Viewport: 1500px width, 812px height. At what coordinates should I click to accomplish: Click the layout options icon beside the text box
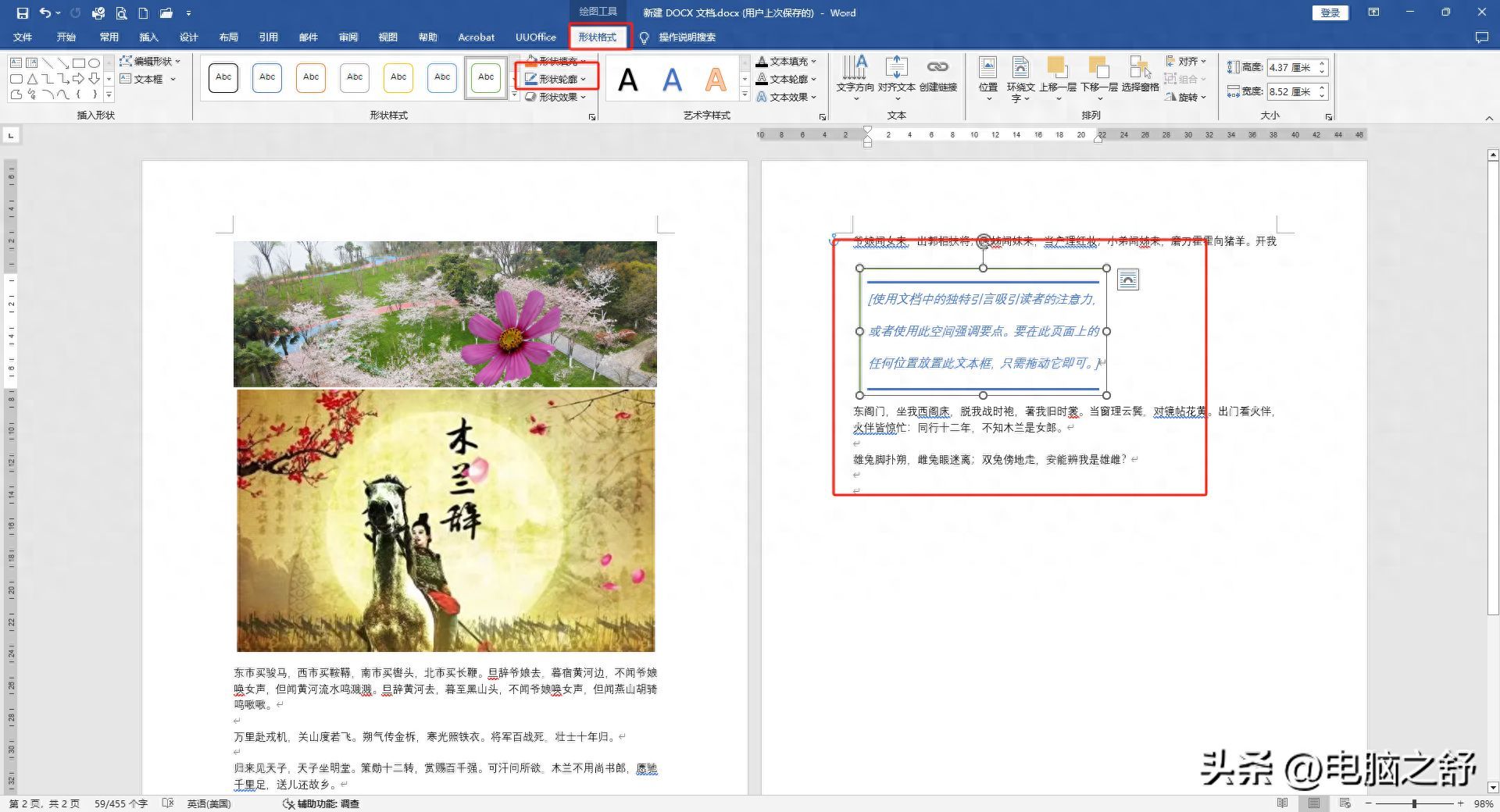point(1128,280)
